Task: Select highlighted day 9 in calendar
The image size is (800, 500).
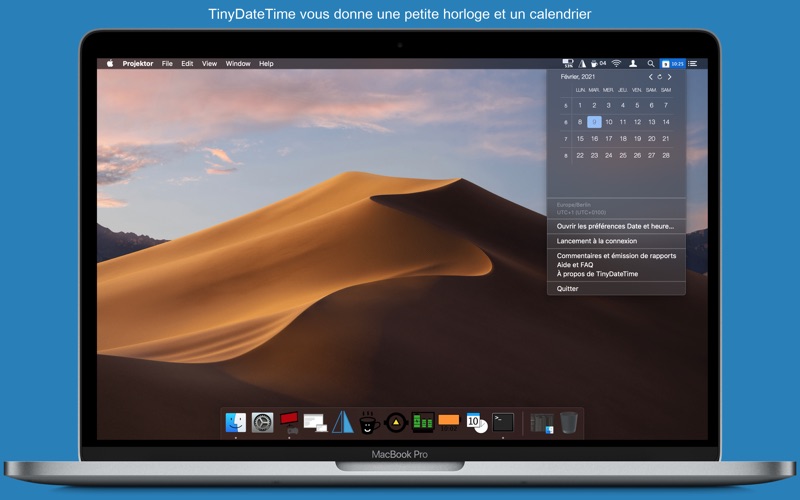Action: [594, 122]
